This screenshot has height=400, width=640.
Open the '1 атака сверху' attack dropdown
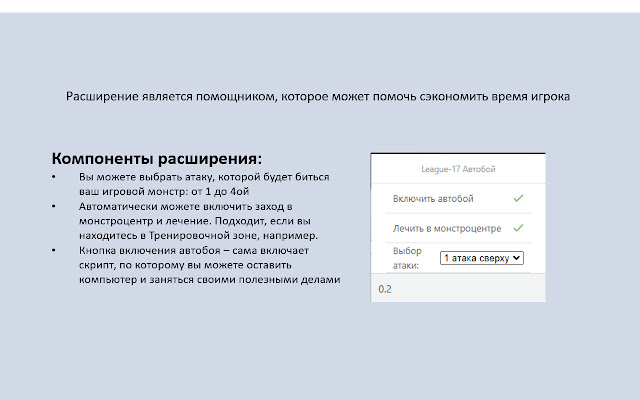tap(482, 258)
